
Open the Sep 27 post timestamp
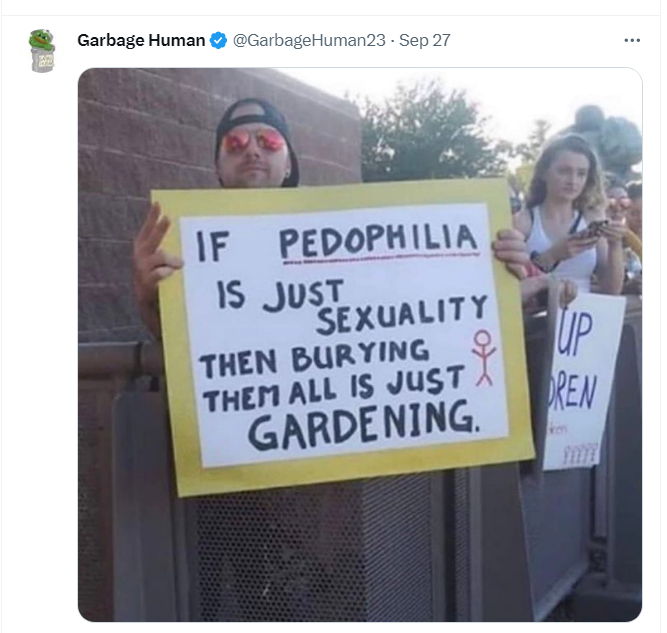pos(425,40)
